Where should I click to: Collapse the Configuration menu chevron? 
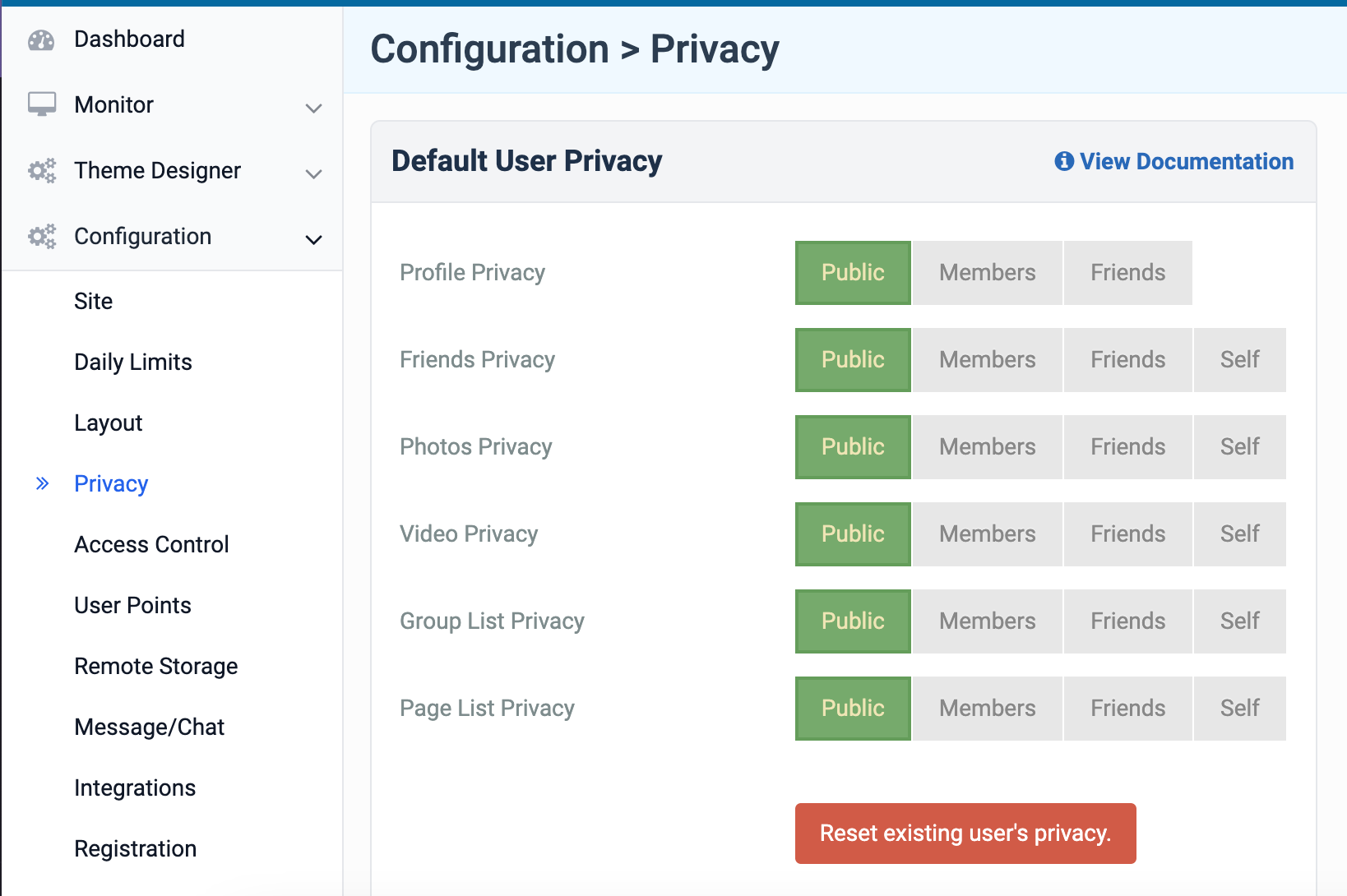313,239
